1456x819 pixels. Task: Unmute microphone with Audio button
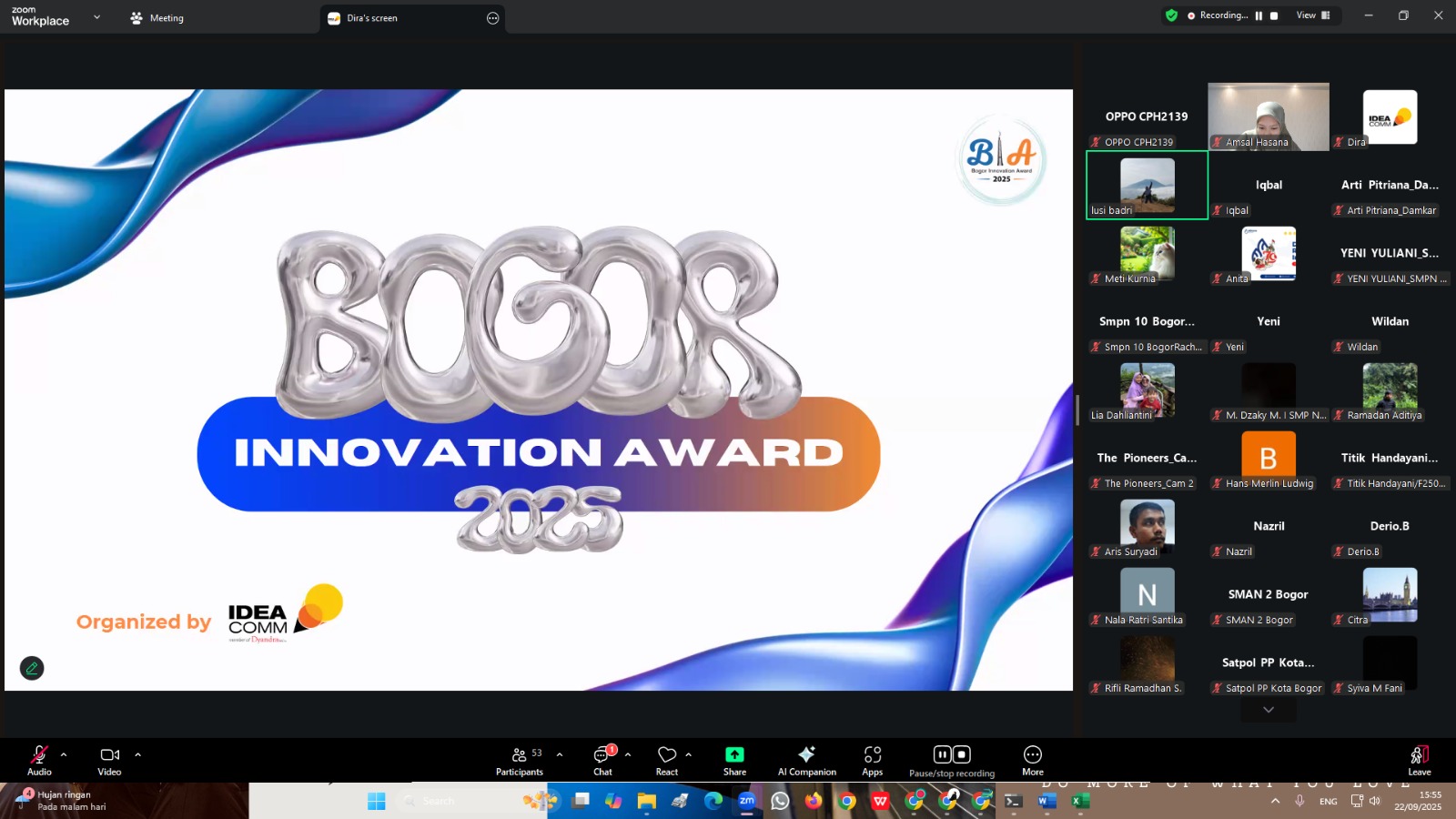point(39,761)
